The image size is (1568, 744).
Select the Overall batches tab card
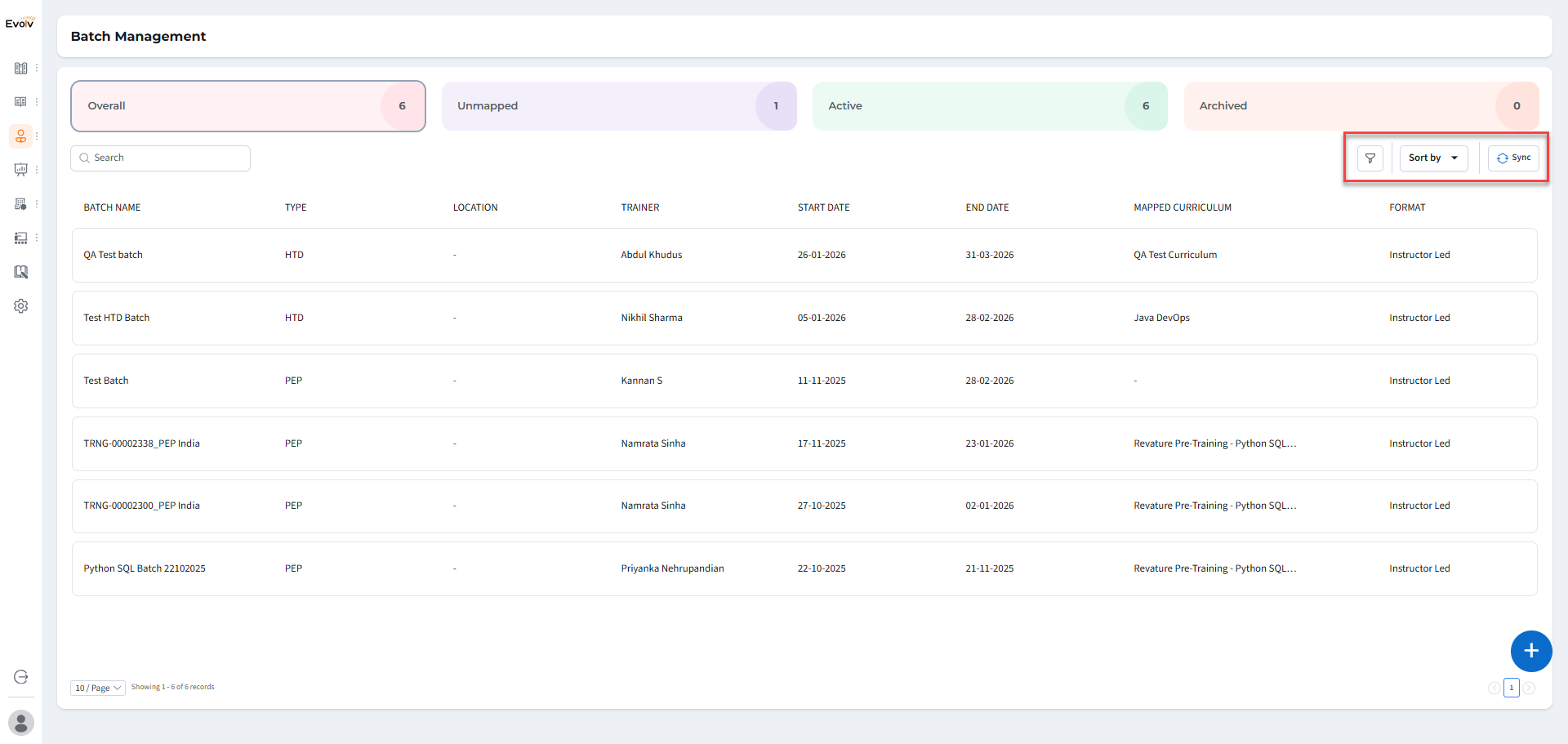click(x=248, y=106)
